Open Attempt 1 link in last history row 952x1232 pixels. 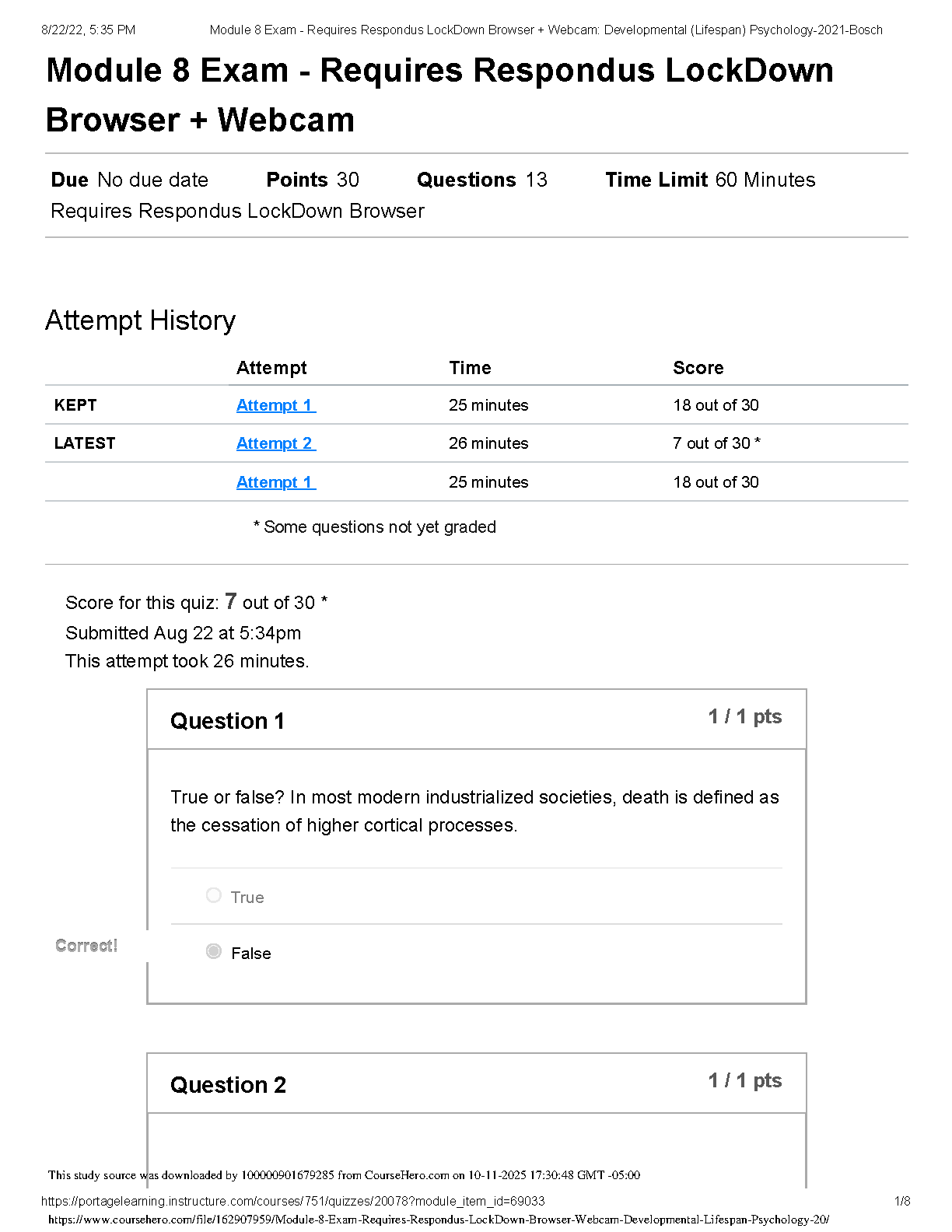275,482
